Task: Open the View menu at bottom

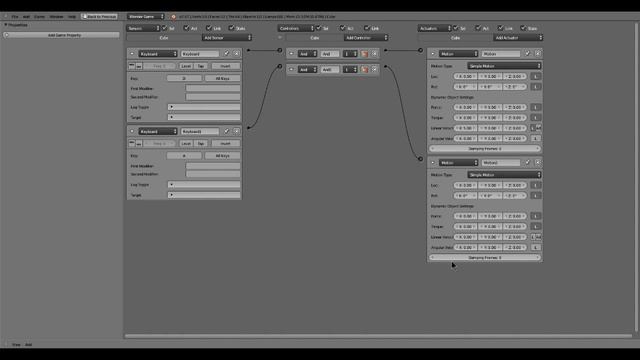Action: tap(16, 344)
